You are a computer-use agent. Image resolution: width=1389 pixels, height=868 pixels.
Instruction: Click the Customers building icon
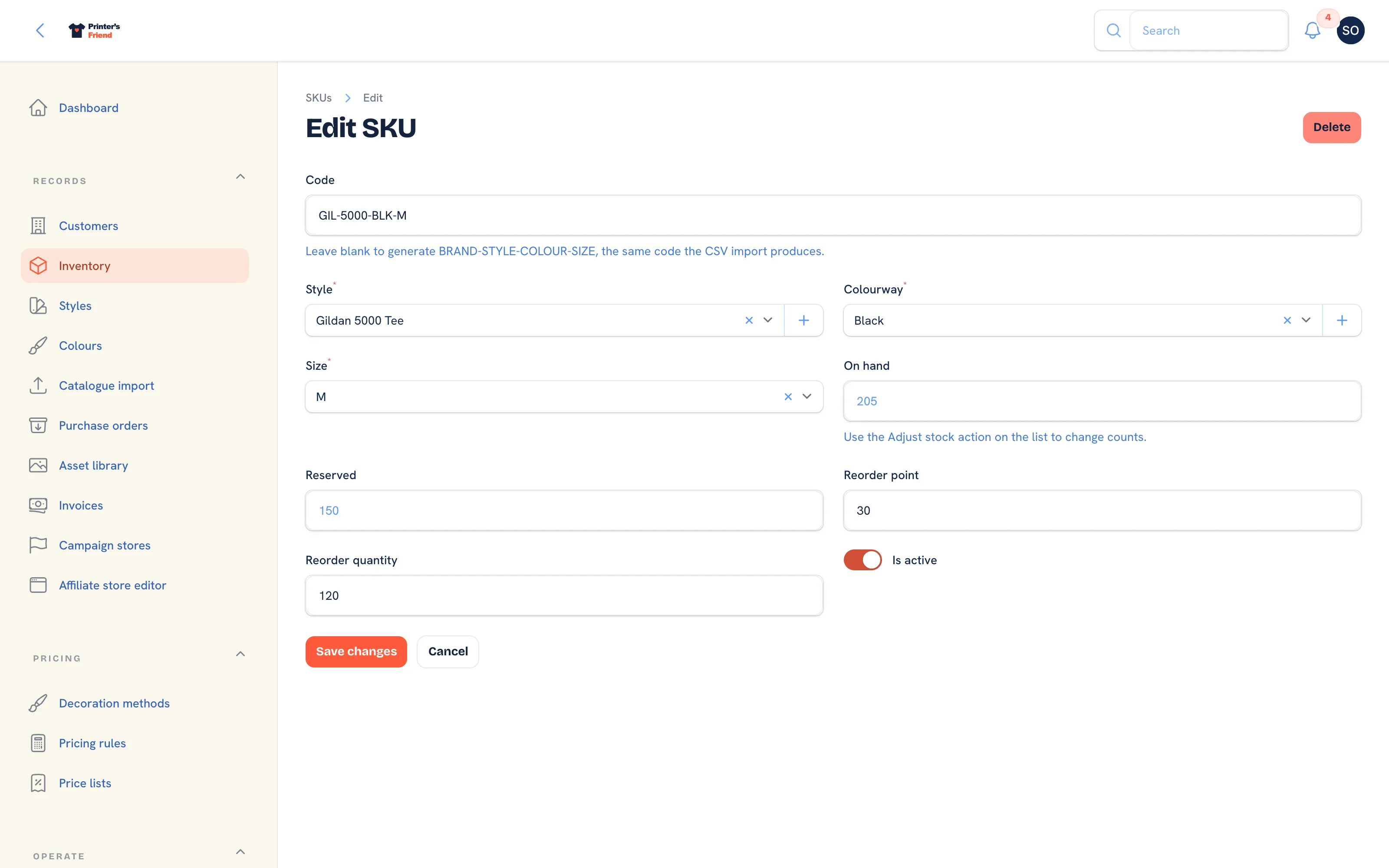click(38, 226)
